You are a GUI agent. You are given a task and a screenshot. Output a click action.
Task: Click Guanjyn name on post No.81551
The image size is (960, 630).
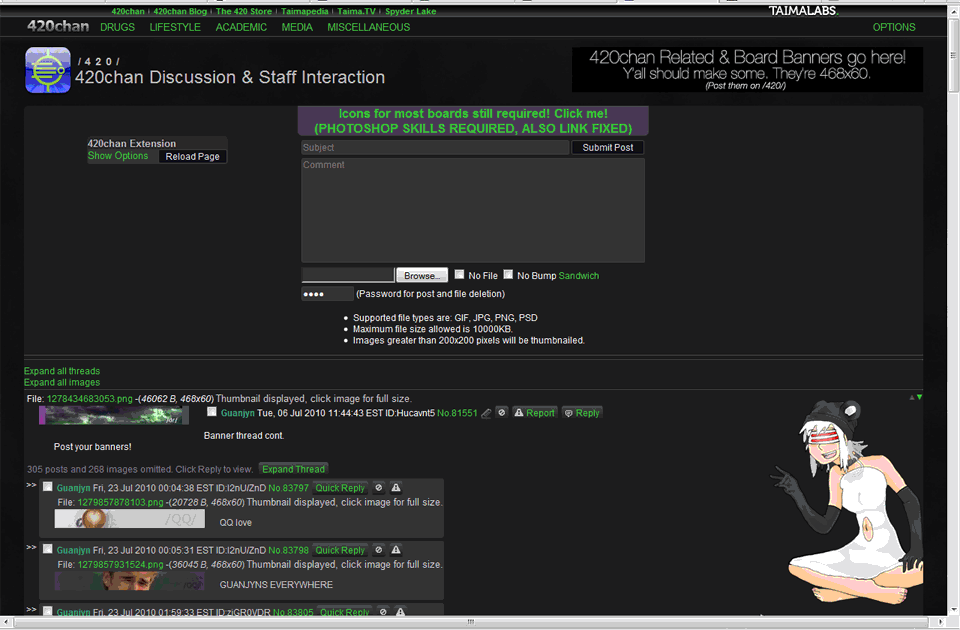(x=238, y=413)
